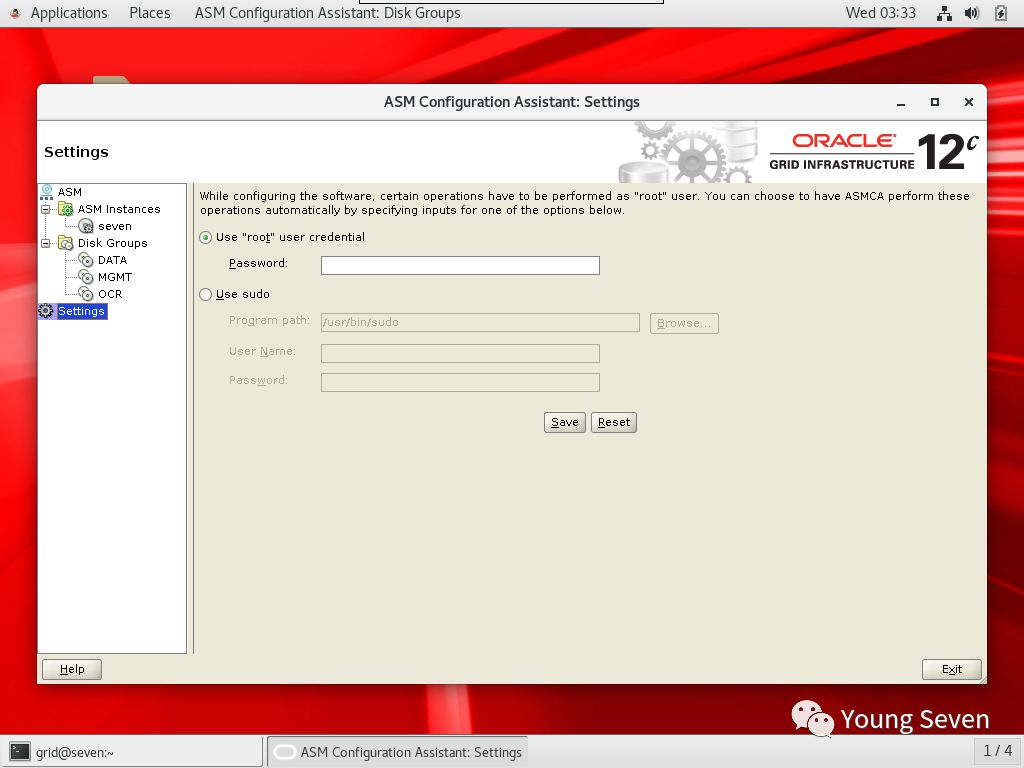The width and height of the screenshot is (1024, 768).
Task: Save the root credential settings
Action: 564,422
